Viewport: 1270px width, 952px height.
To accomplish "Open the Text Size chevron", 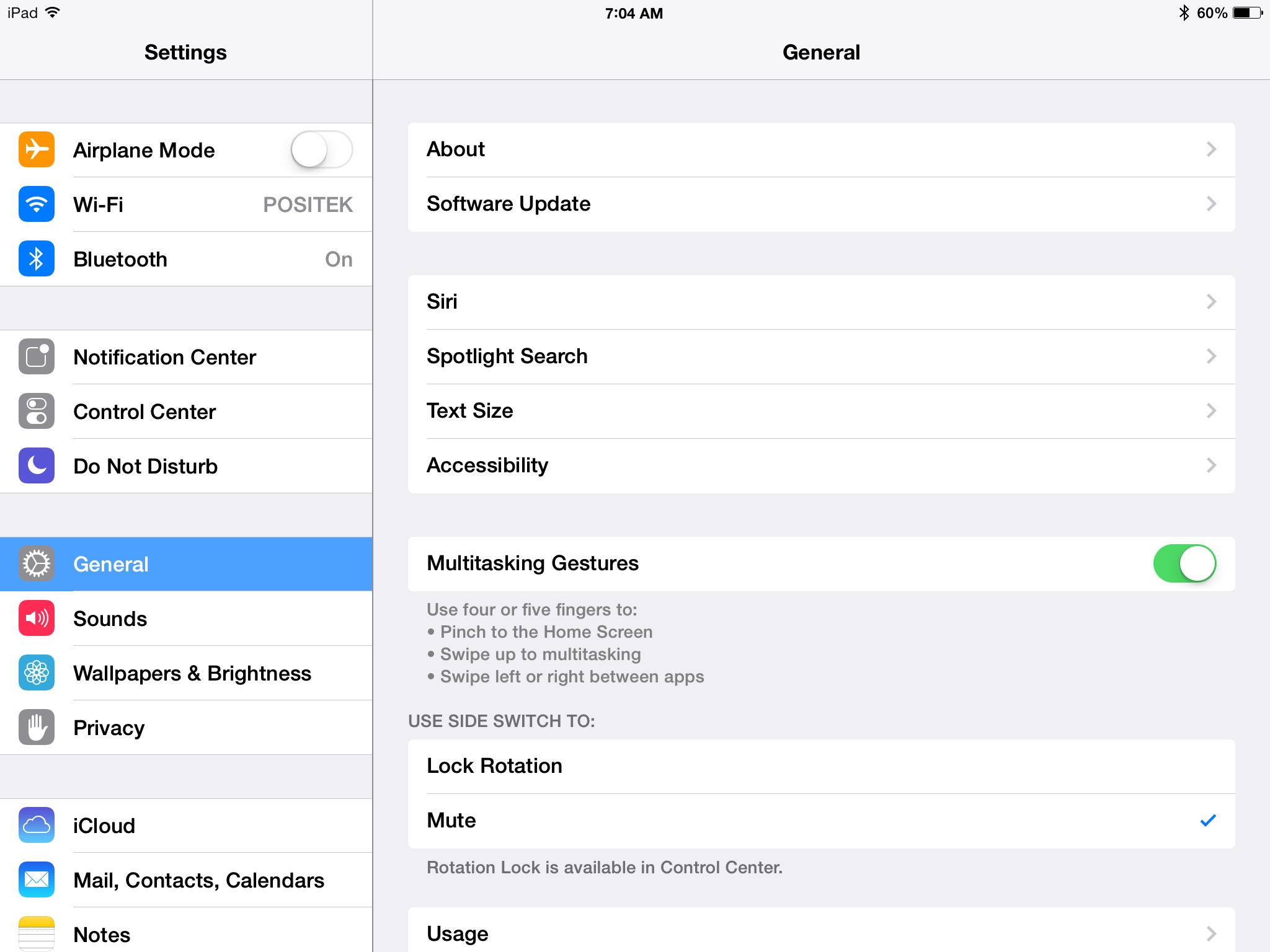I will 1211,411.
